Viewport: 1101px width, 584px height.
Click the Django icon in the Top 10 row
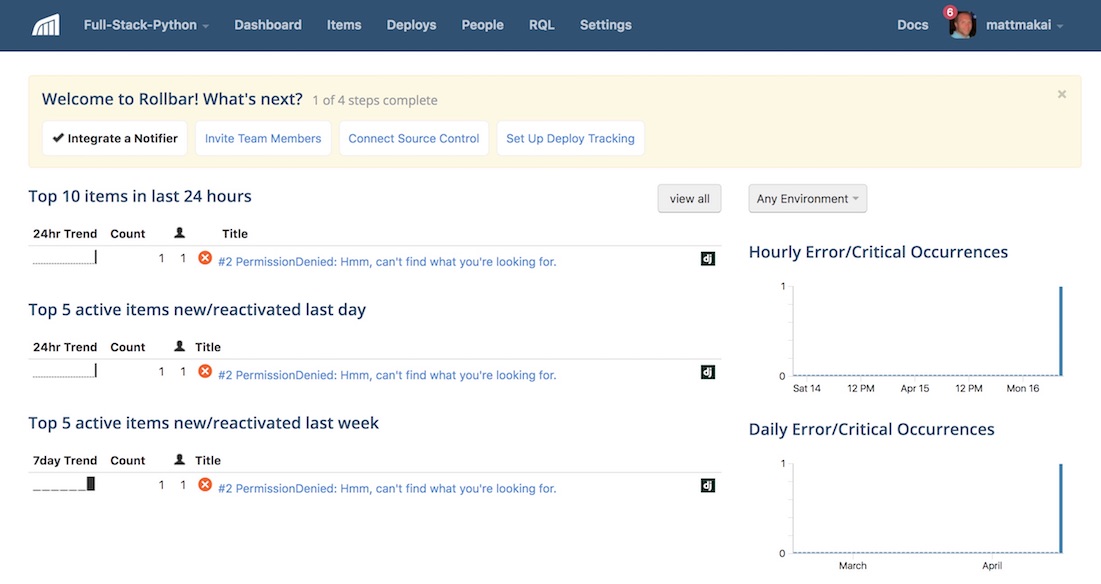pyautogui.click(x=707, y=259)
